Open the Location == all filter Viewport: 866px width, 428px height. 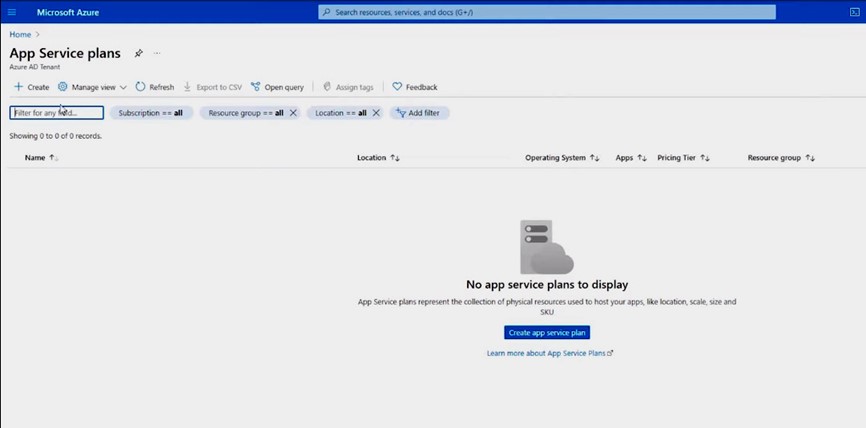coord(341,113)
